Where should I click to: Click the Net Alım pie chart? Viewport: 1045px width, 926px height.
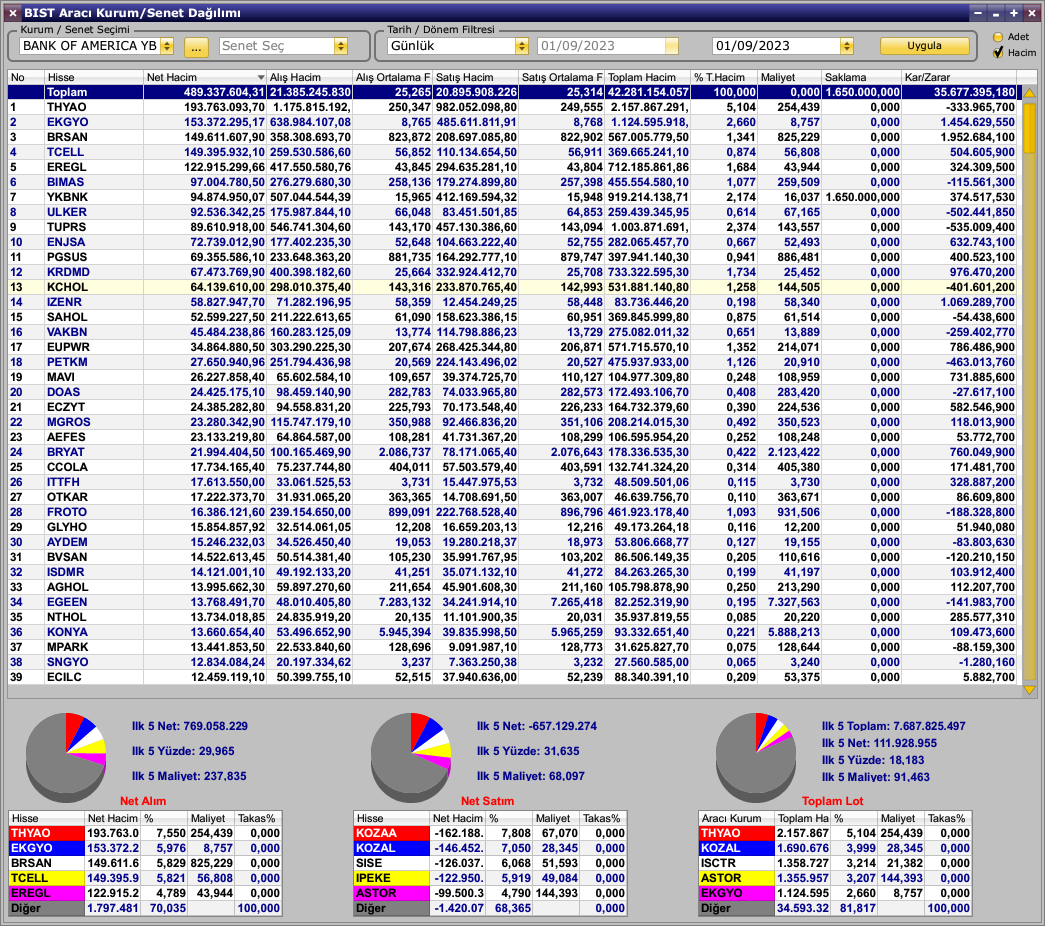[x=66, y=757]
